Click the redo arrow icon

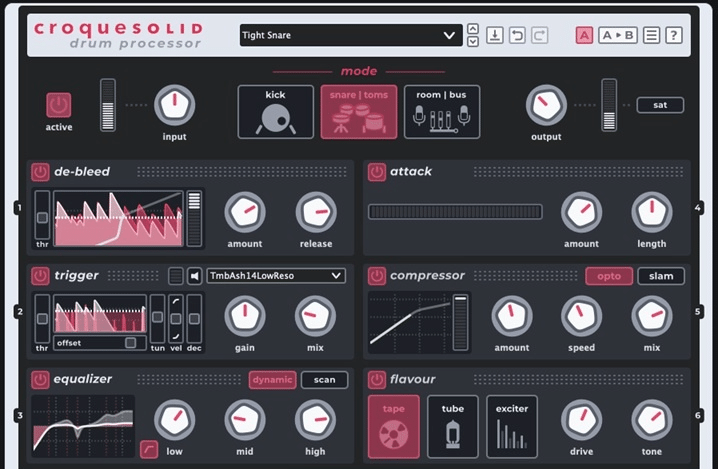click(x=540, y=35)
